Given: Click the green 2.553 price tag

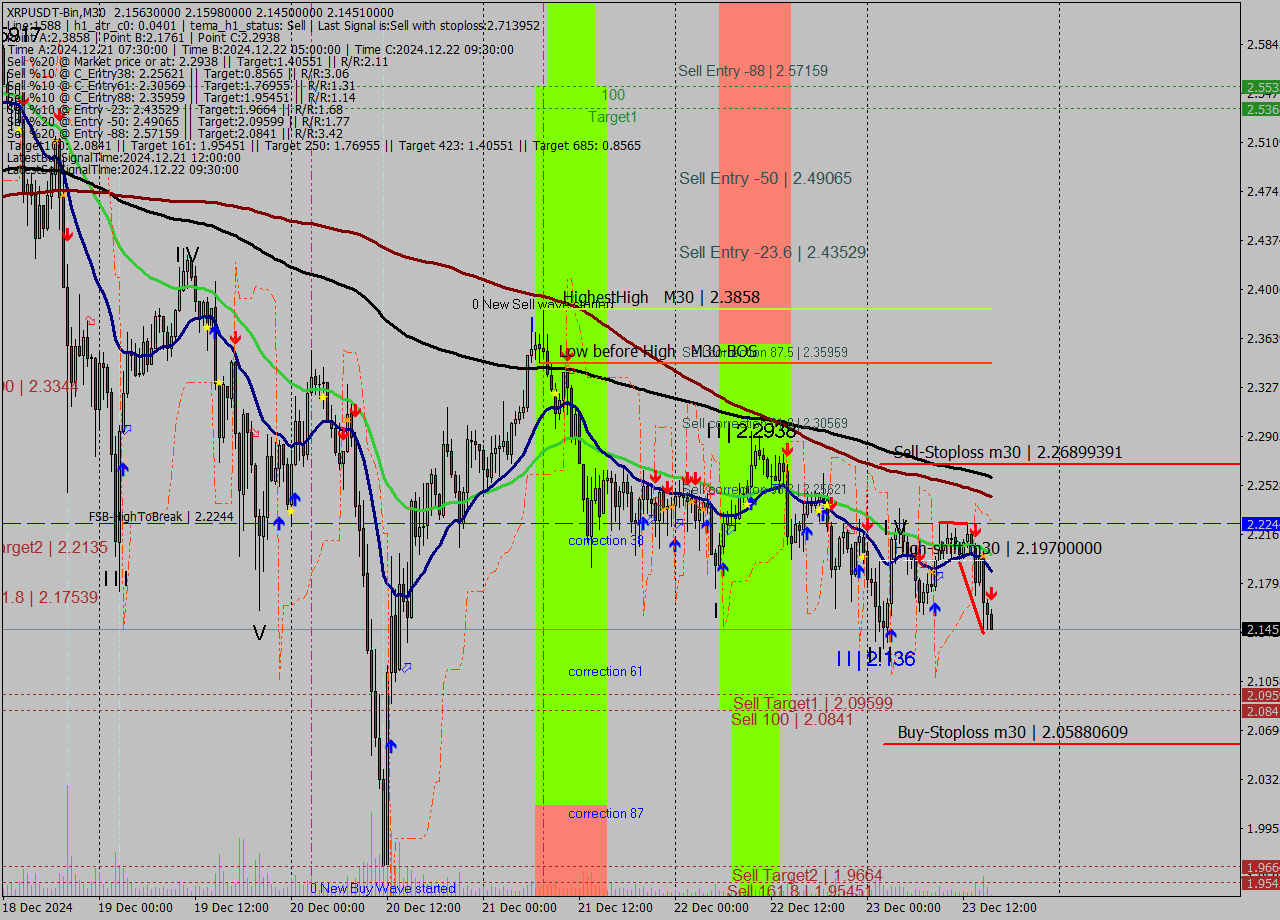Looking at the screenshot, I should click(1260, 88).
